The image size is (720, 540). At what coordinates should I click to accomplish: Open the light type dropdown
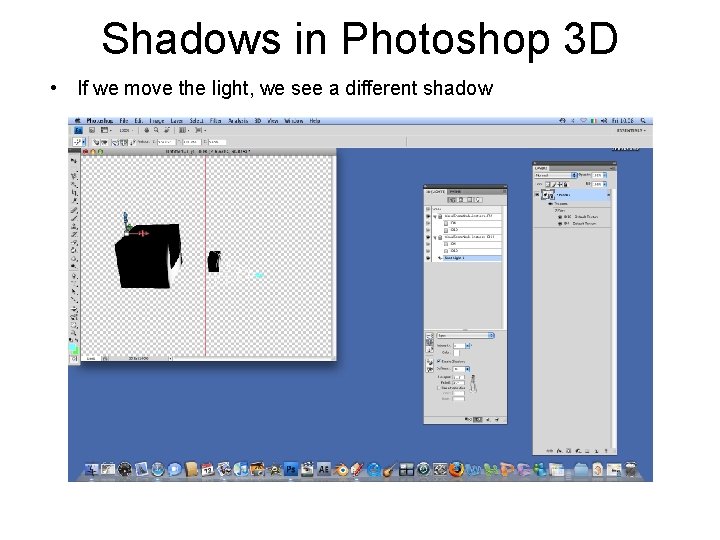tap(465, 336)
